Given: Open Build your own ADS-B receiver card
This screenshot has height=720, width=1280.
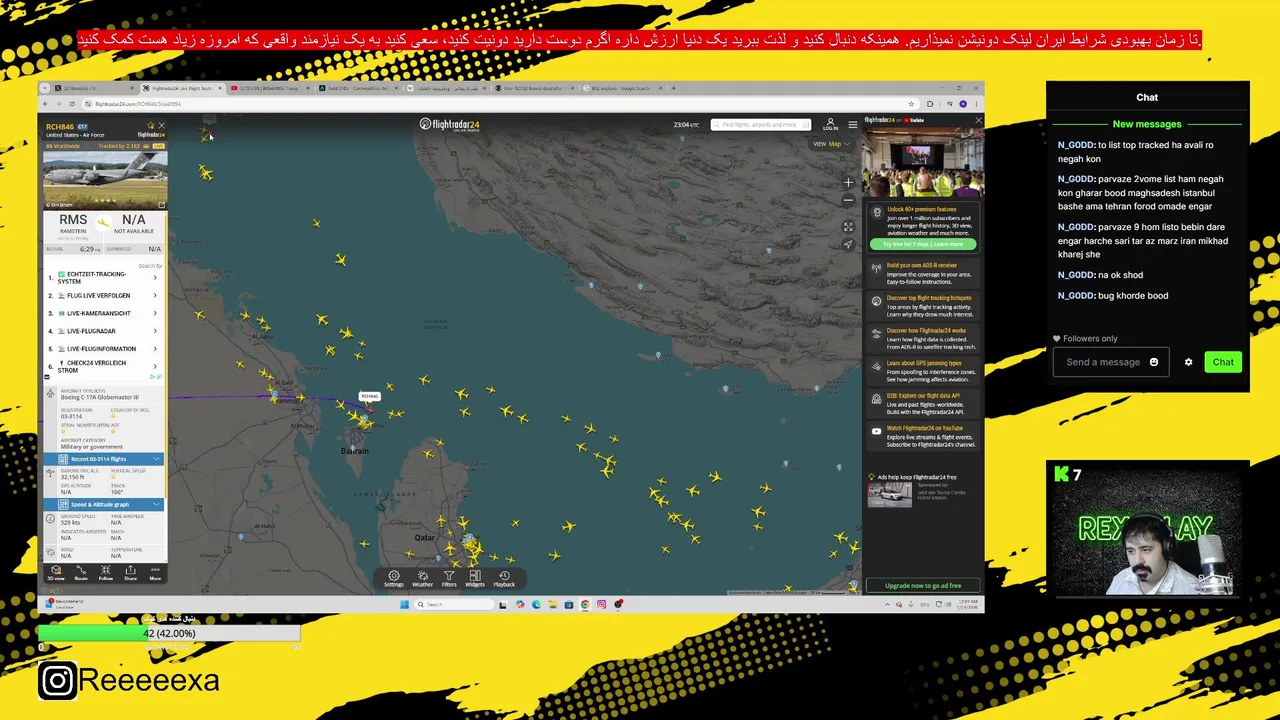Looking at the screenshot, I should tap(923, 273).
